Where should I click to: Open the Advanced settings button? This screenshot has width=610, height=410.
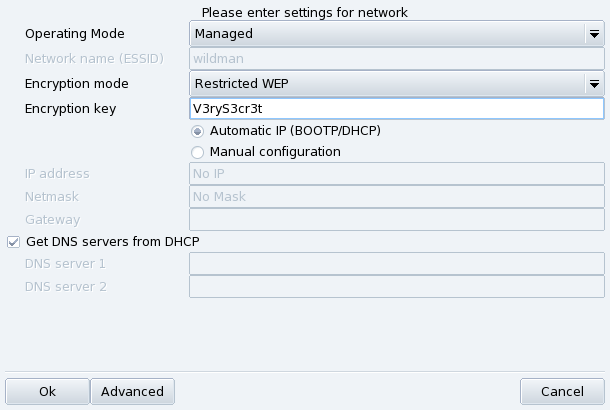(x=132, y=391)
